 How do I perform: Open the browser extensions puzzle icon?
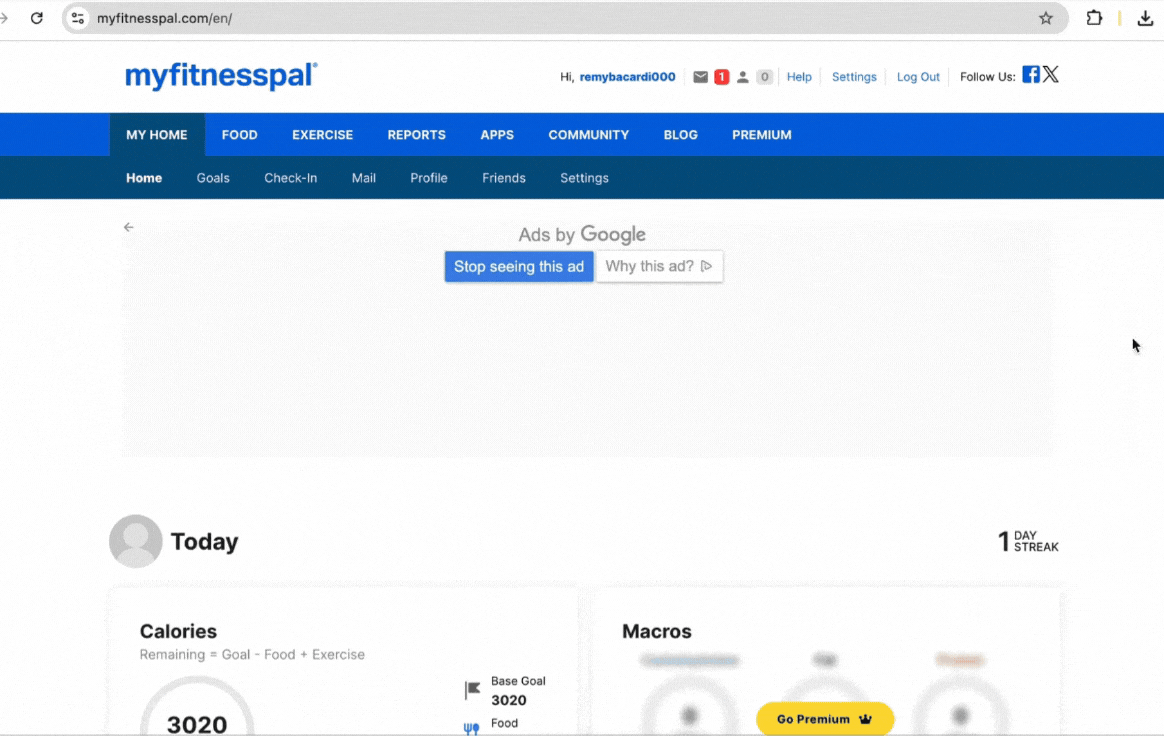1093,18
